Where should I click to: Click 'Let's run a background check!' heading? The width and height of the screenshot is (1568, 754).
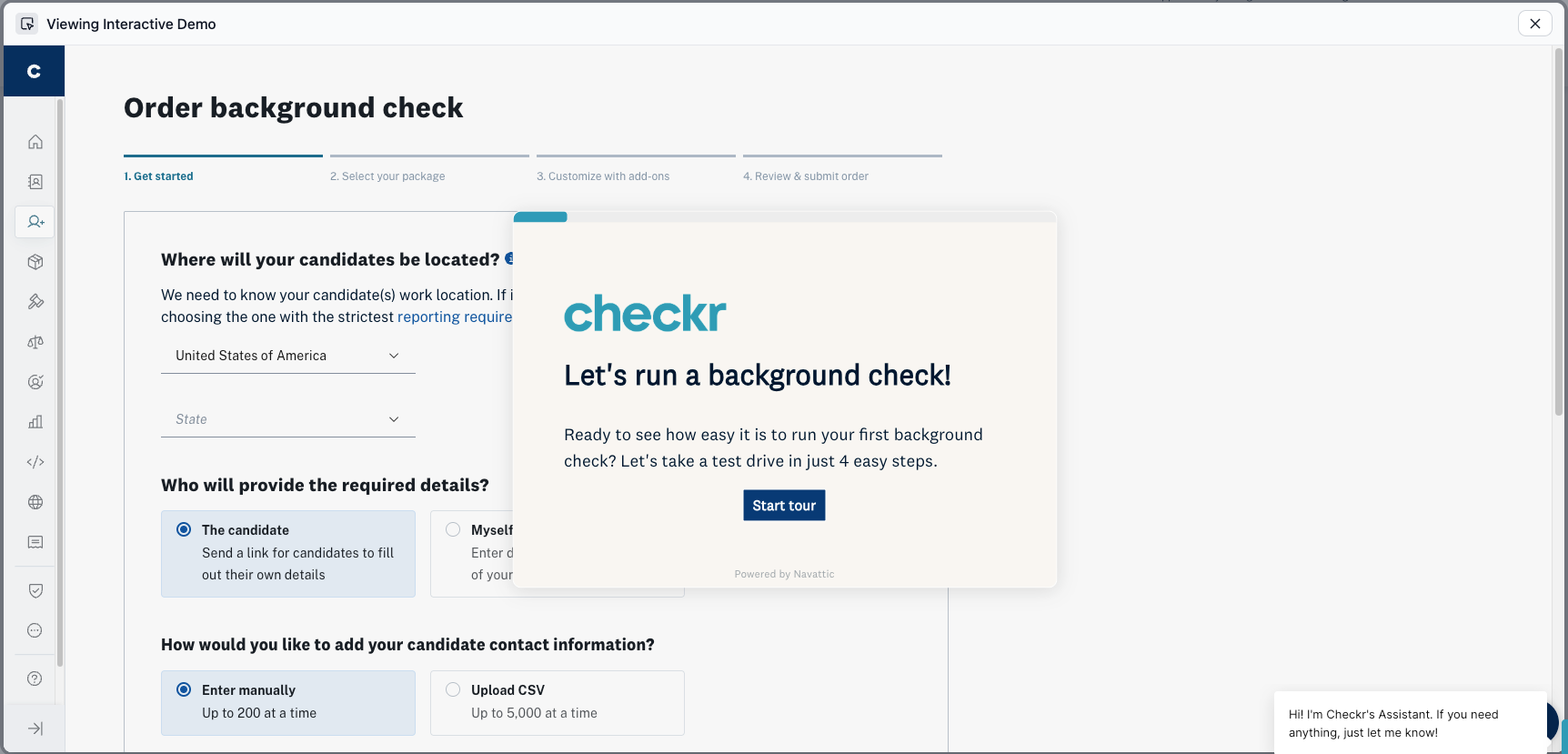tap(757, 375)
